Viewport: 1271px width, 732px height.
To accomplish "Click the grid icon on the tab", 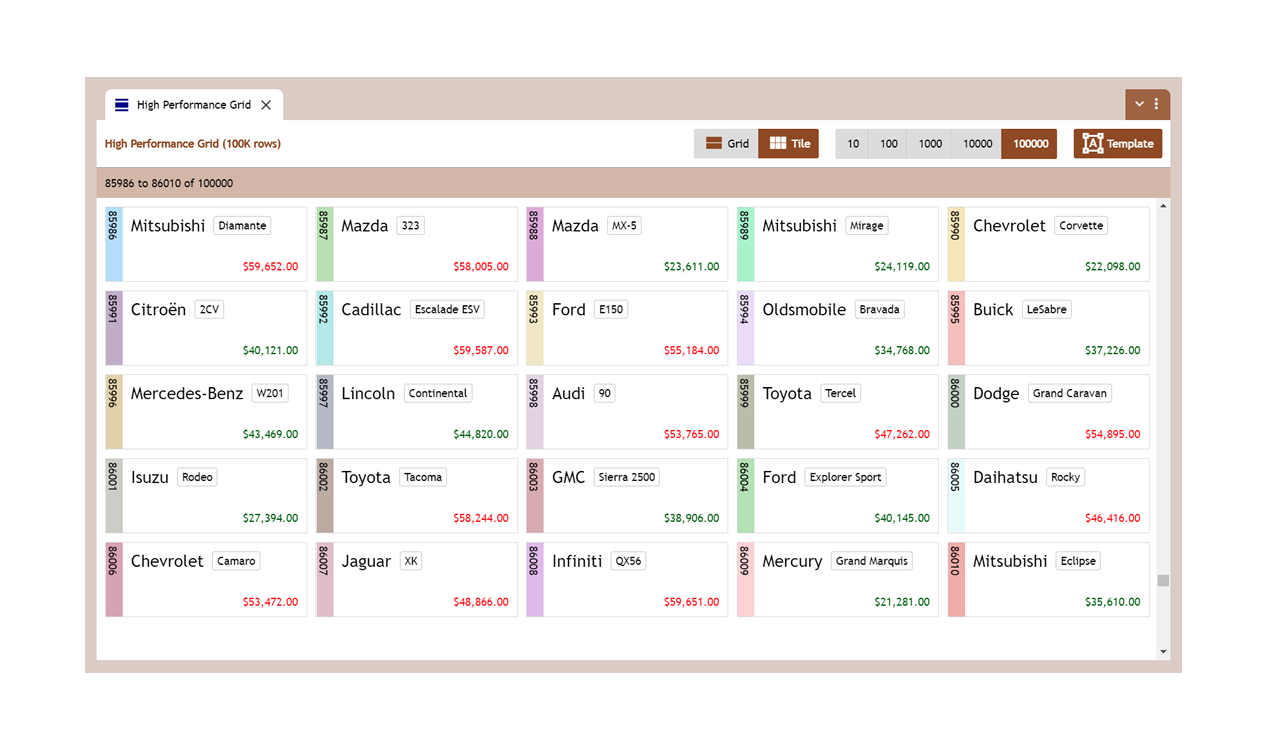I will 122,105.
